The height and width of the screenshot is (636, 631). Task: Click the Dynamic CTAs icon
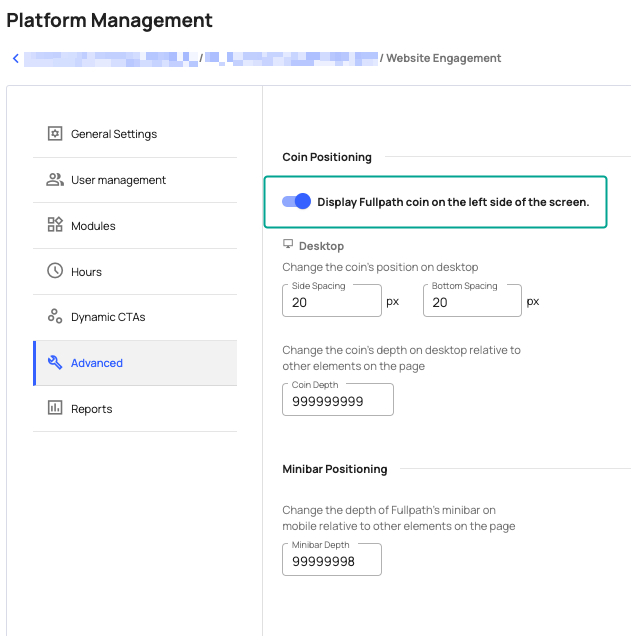55,317
